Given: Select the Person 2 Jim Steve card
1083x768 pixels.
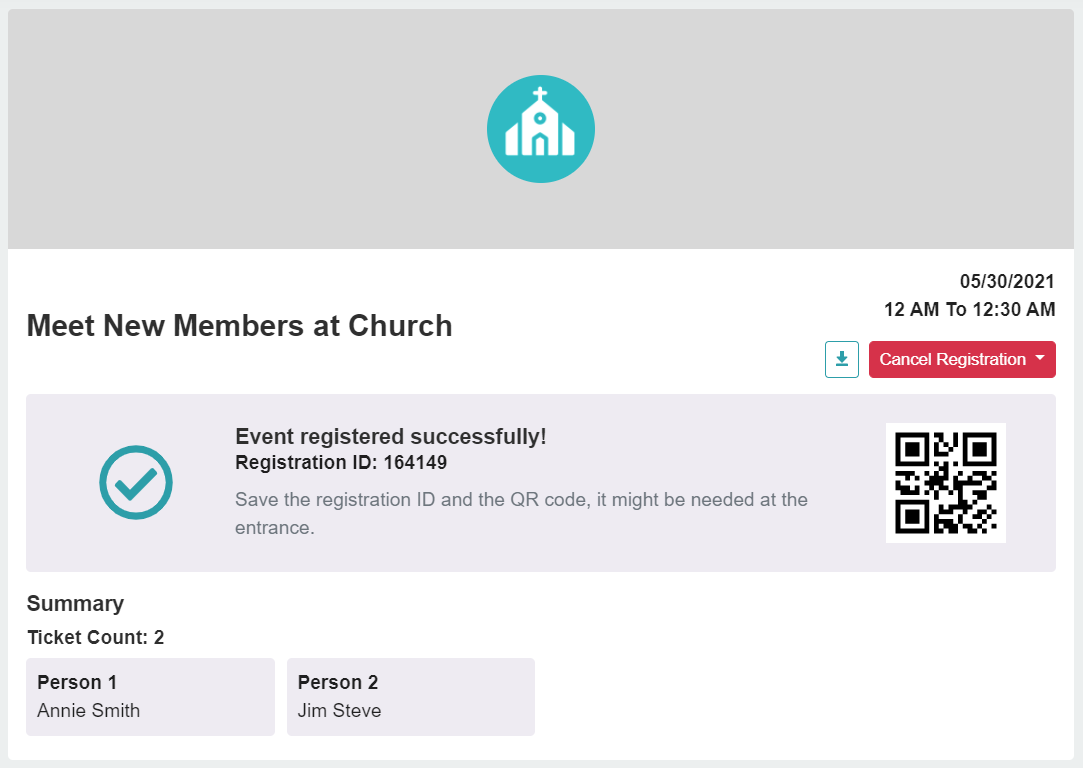Looking at the screenshot, I should coord(411,696).
